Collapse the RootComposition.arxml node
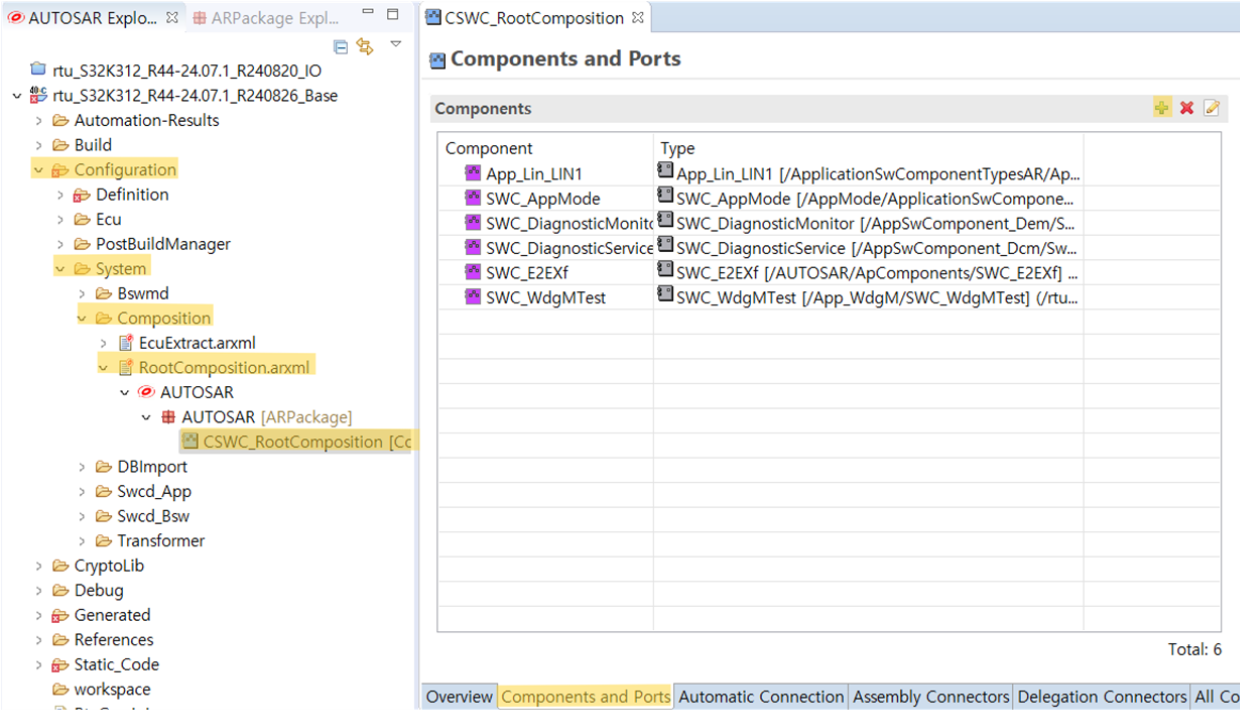The image size is (1241, 711). click(x=104, y=368)
